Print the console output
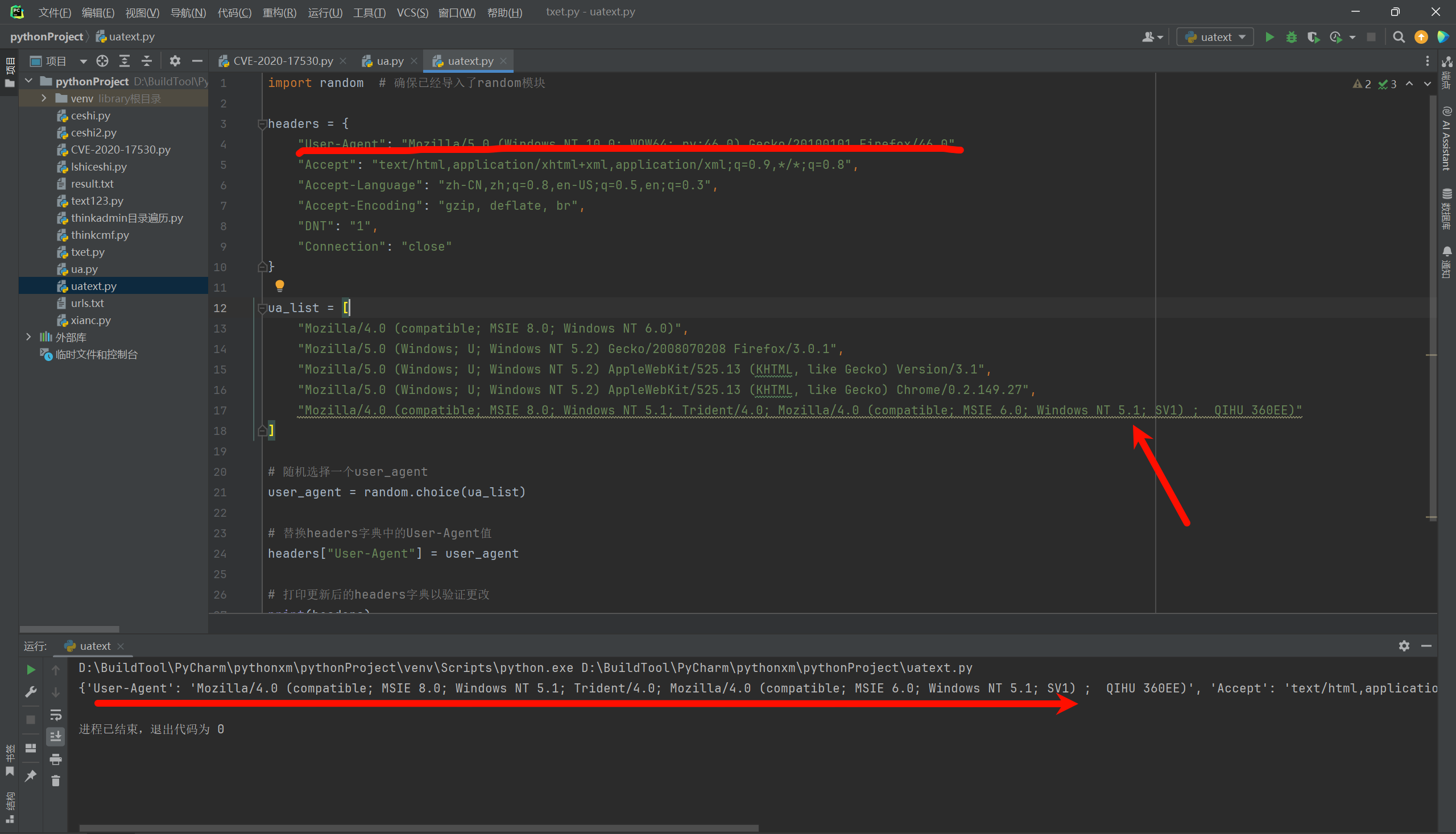Viewport: 1456px width, 834px height. click(56, 760)
